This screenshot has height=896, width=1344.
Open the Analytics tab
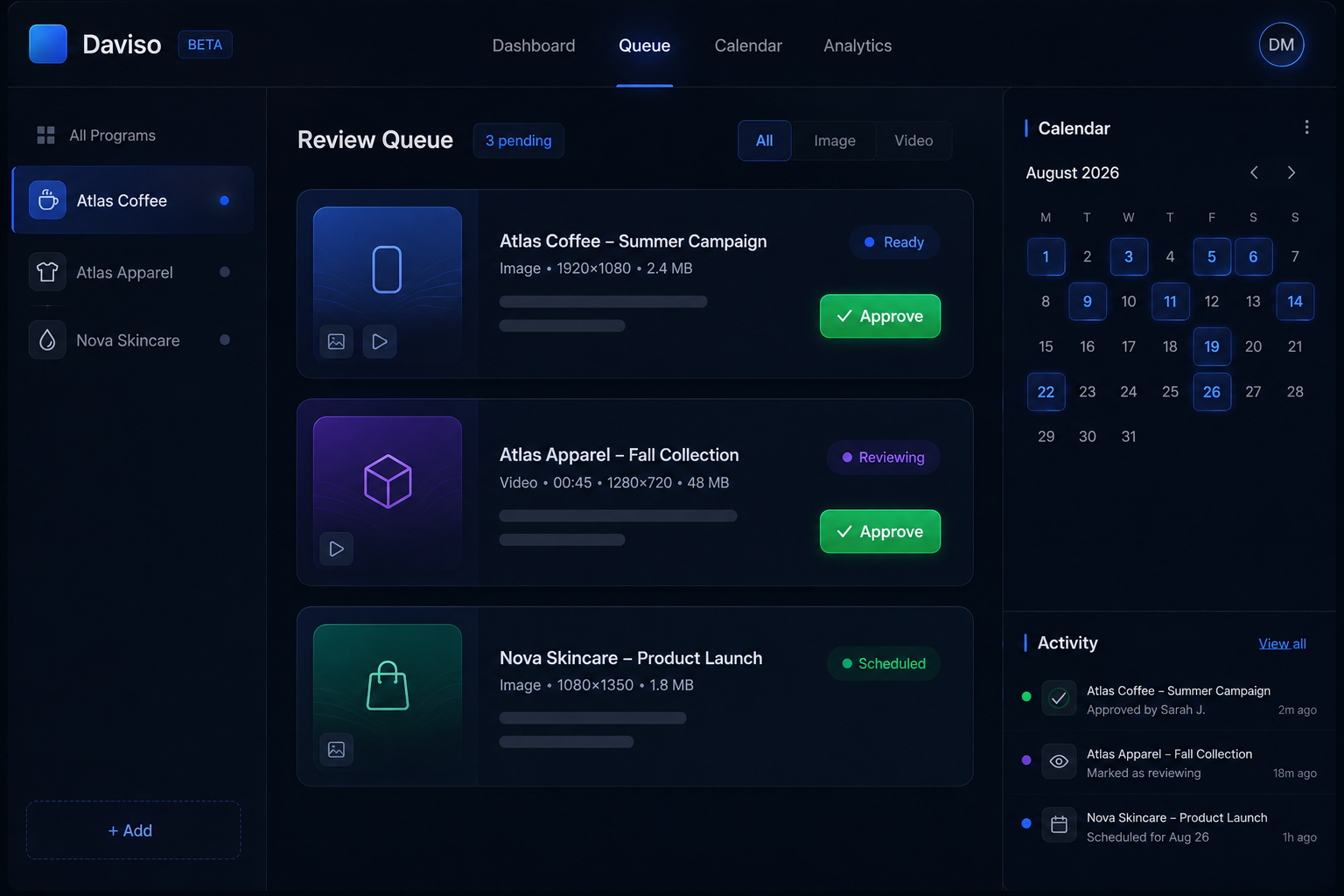click(857, 45)
